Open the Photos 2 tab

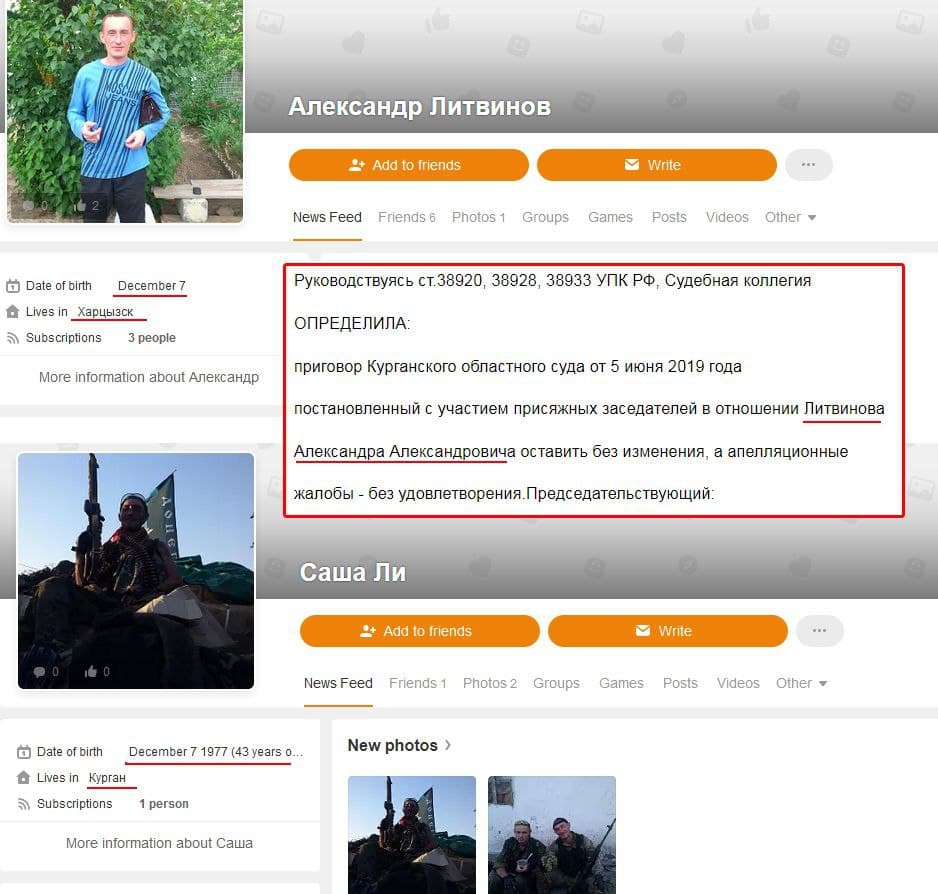[489, 683]
